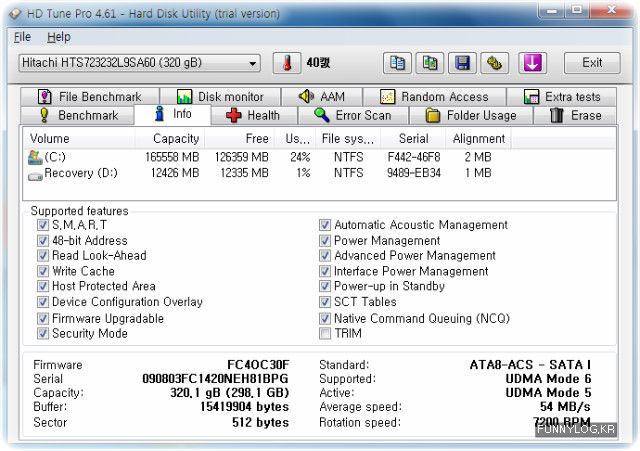Image resolution: width=640 pixels, height=451 pixels.
Task: Open the File Benchmark tab
Action: coord(90,97)
